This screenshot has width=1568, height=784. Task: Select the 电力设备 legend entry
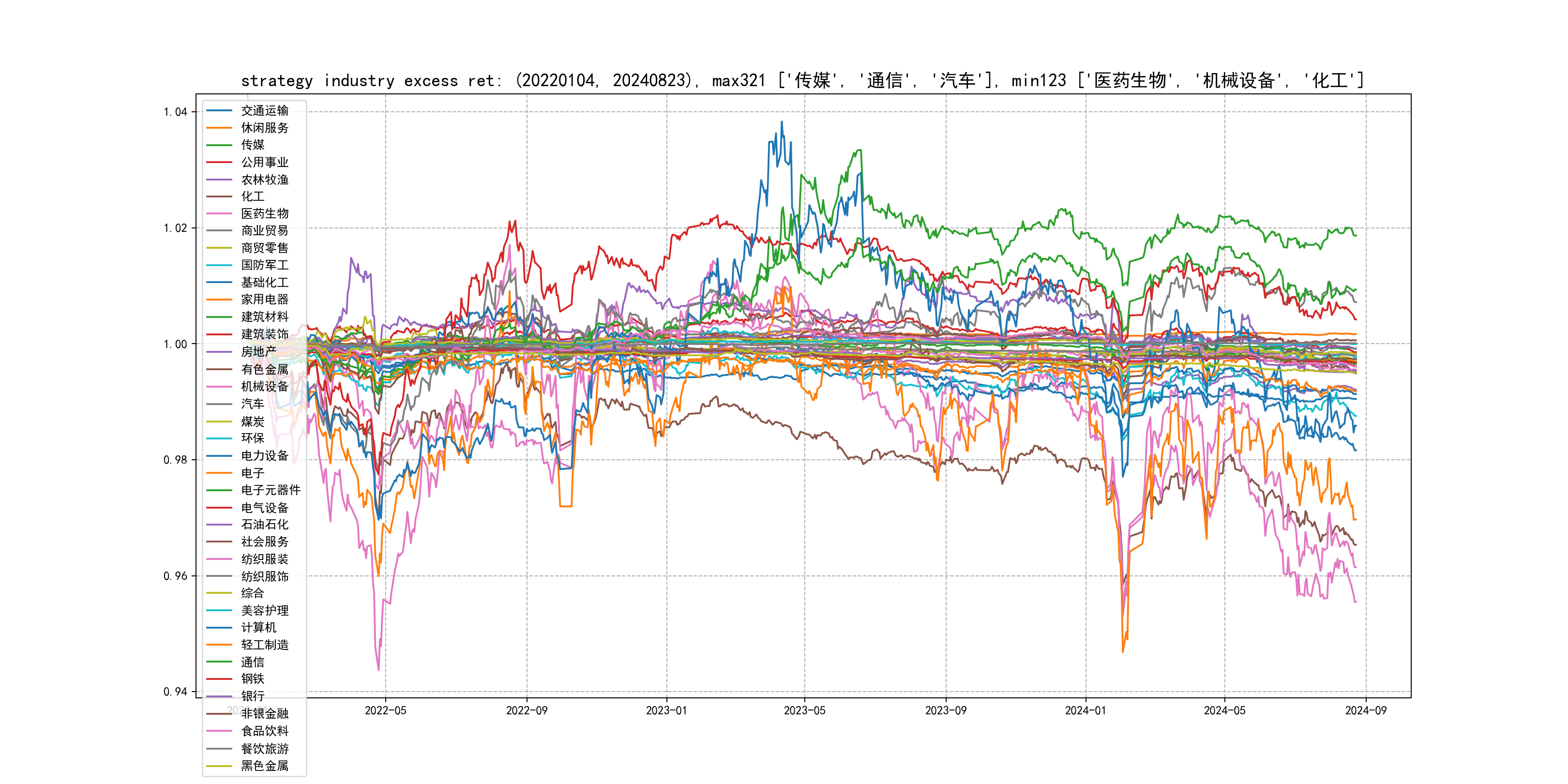(264, 455)
